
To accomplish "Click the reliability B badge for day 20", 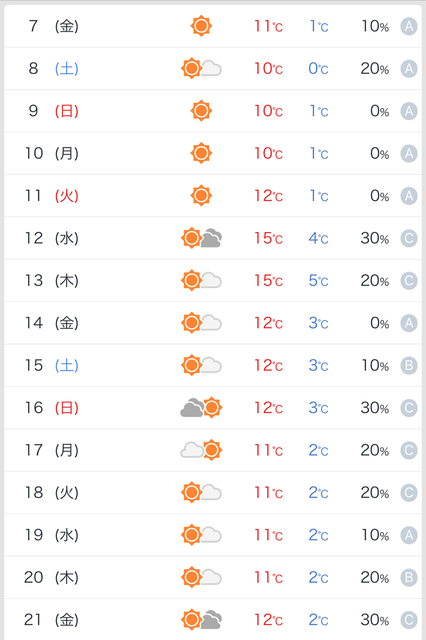I will pyautogui.click(x=408, y=578).
